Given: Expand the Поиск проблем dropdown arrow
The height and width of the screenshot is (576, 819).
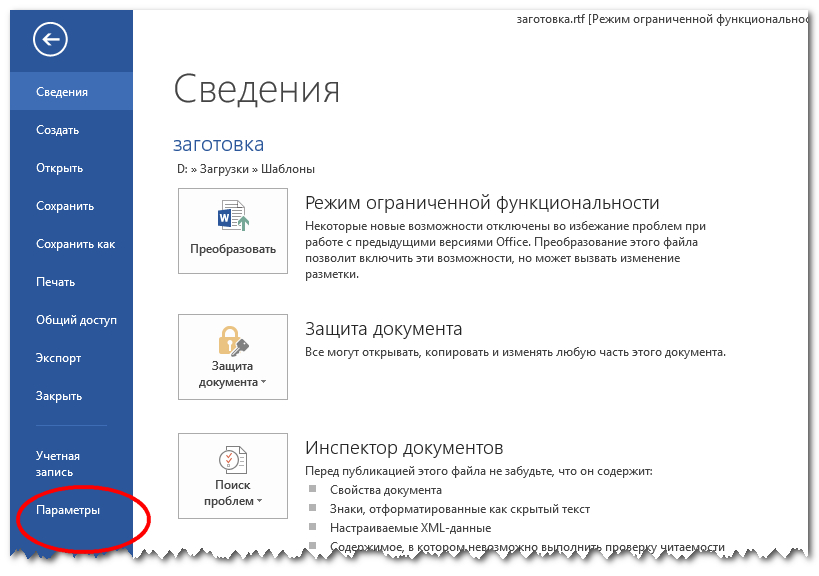Looking at the screenshot, I should coord(259,501).
